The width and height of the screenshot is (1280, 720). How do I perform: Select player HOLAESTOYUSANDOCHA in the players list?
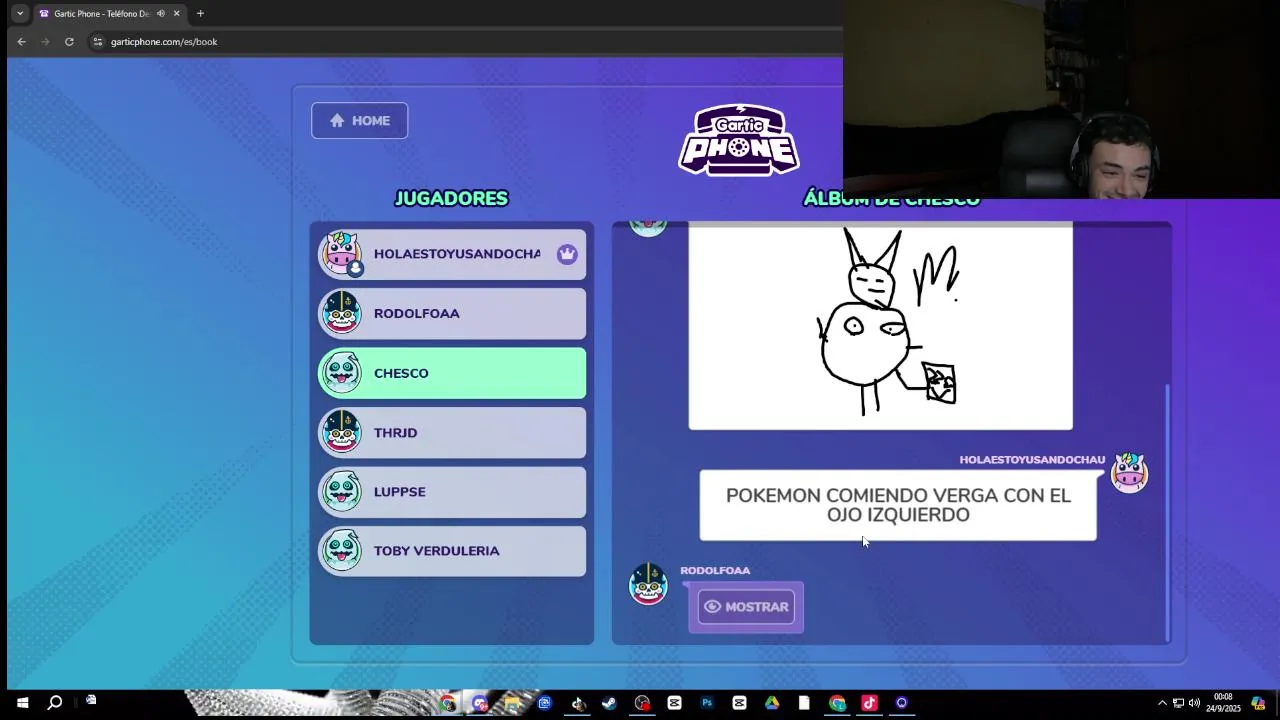[x=452, y=254]
